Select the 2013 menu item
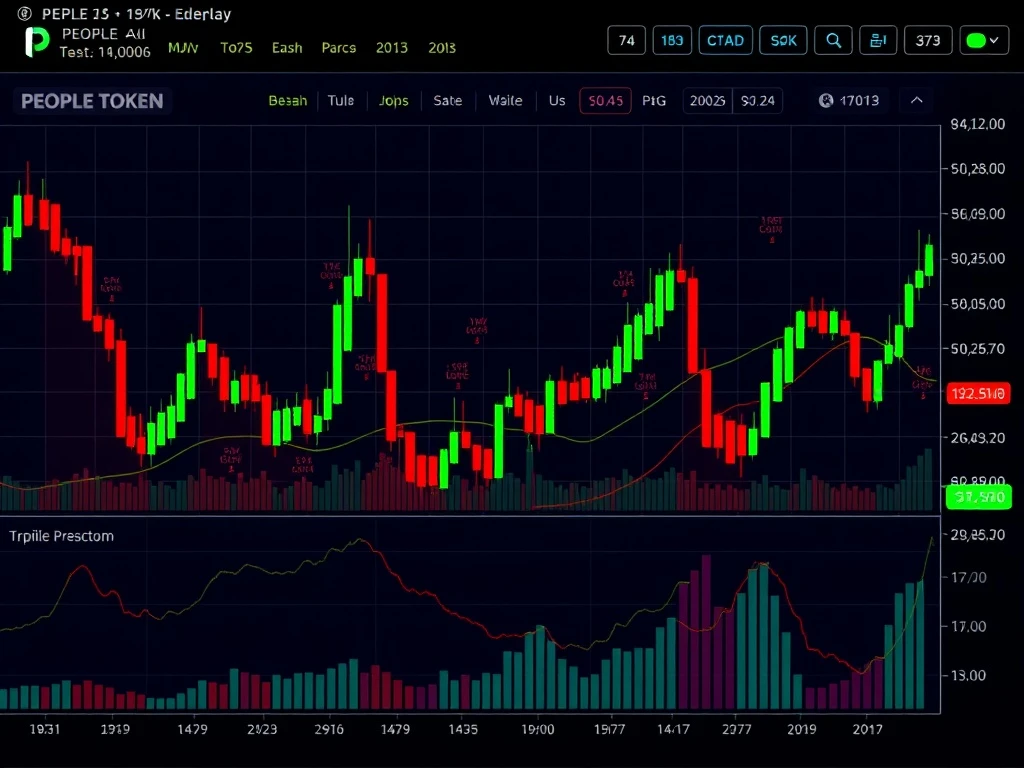The height and width of the screenshot is (768, 1024). pos(391,48)
